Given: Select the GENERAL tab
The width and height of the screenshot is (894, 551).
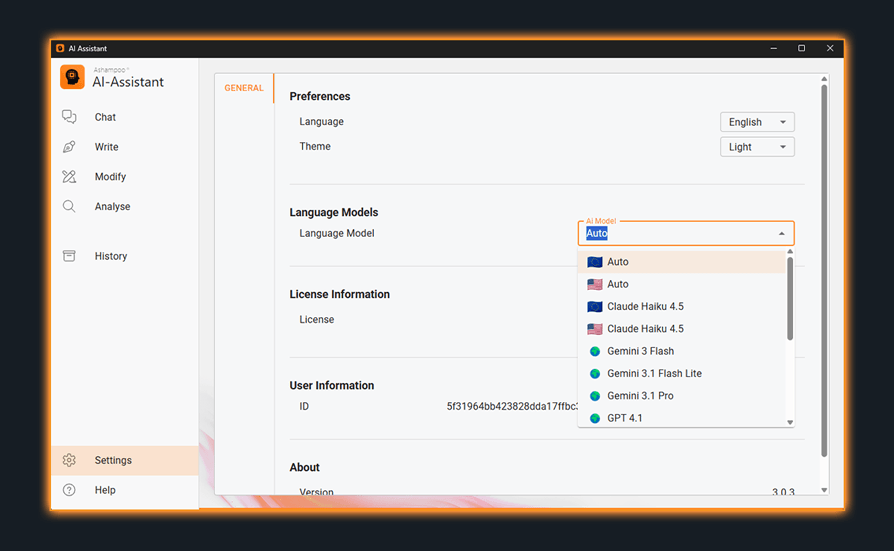Looking at the screenshot, I should pyautogui.click(x=244, y=88).
